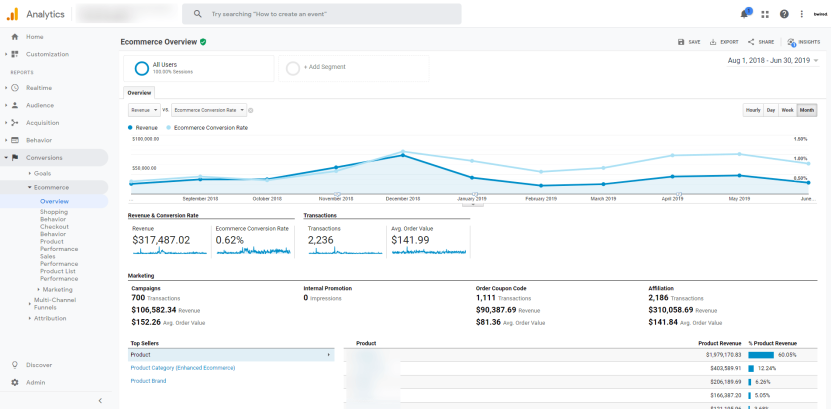Collapse the left sidebar with chevron

point(100,401)
